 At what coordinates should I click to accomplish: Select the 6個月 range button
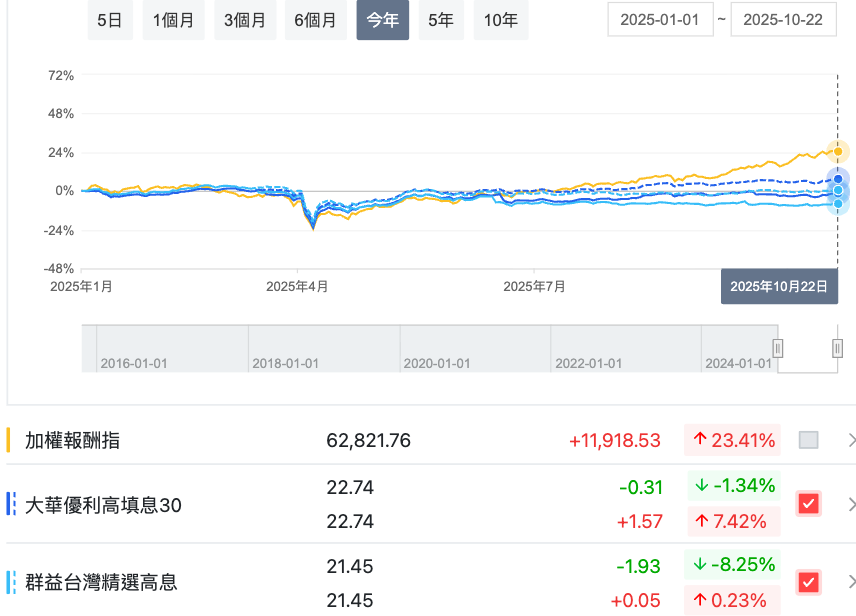315,21
